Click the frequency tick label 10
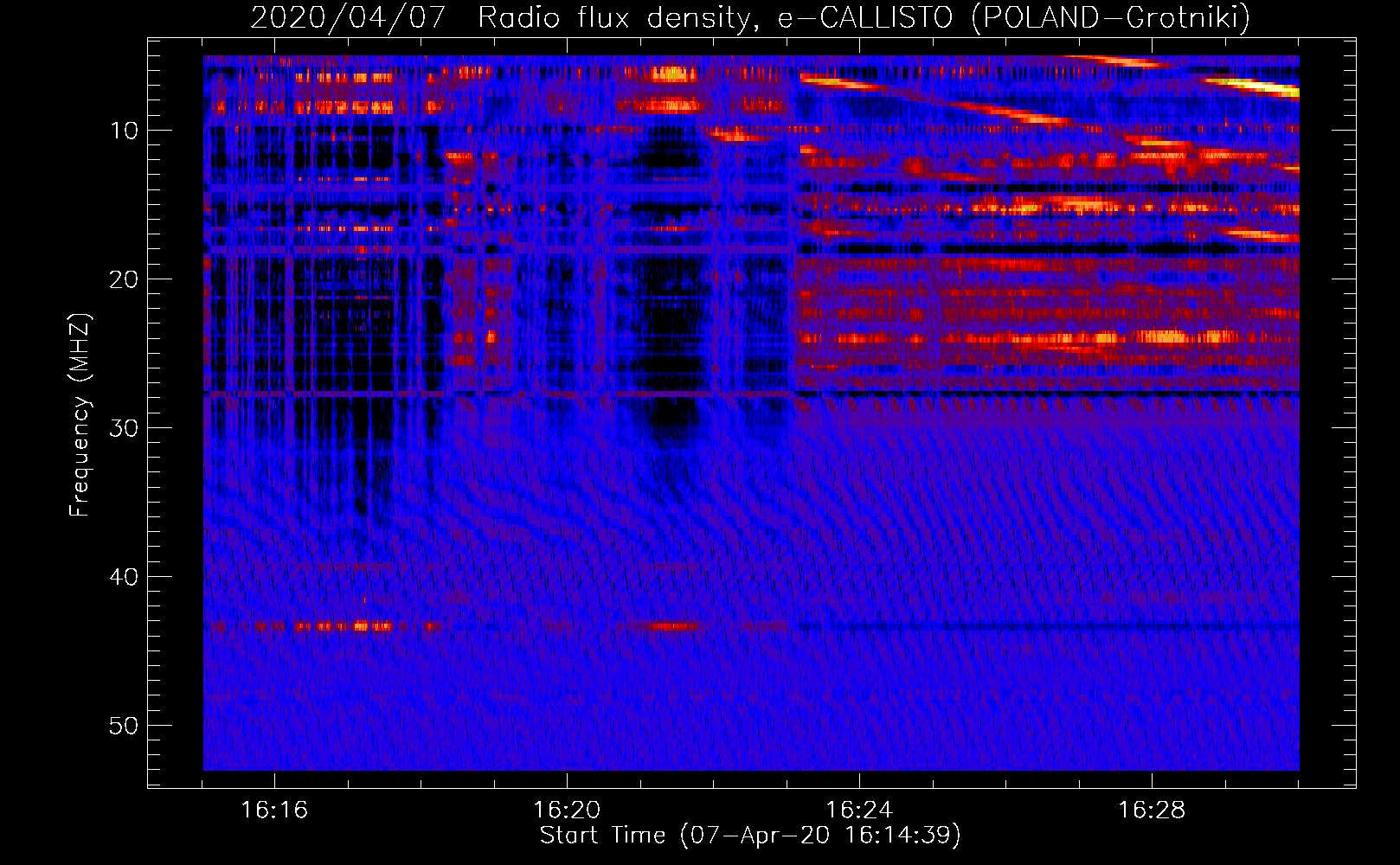The height and width of the screenshot is (865, 1400). tap(125, 131)
